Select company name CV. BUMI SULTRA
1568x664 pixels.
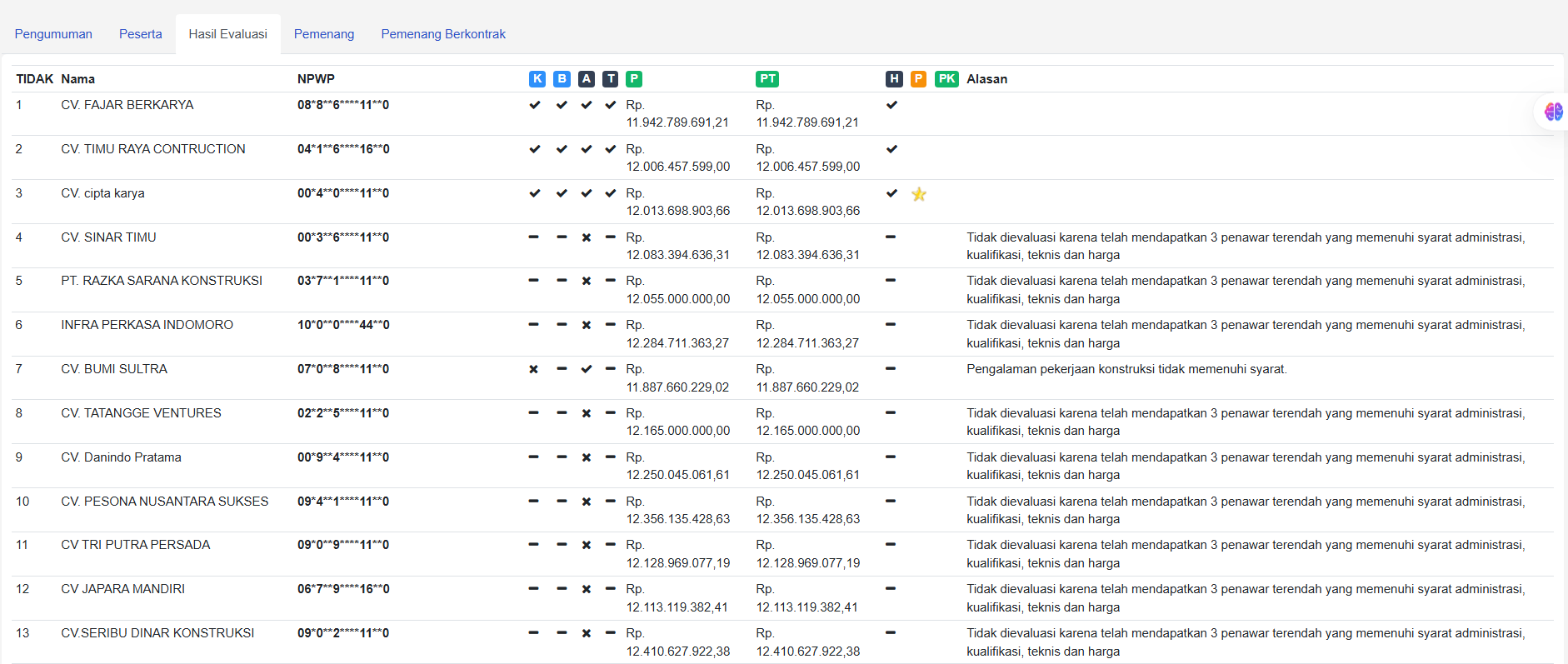[114, 369]
